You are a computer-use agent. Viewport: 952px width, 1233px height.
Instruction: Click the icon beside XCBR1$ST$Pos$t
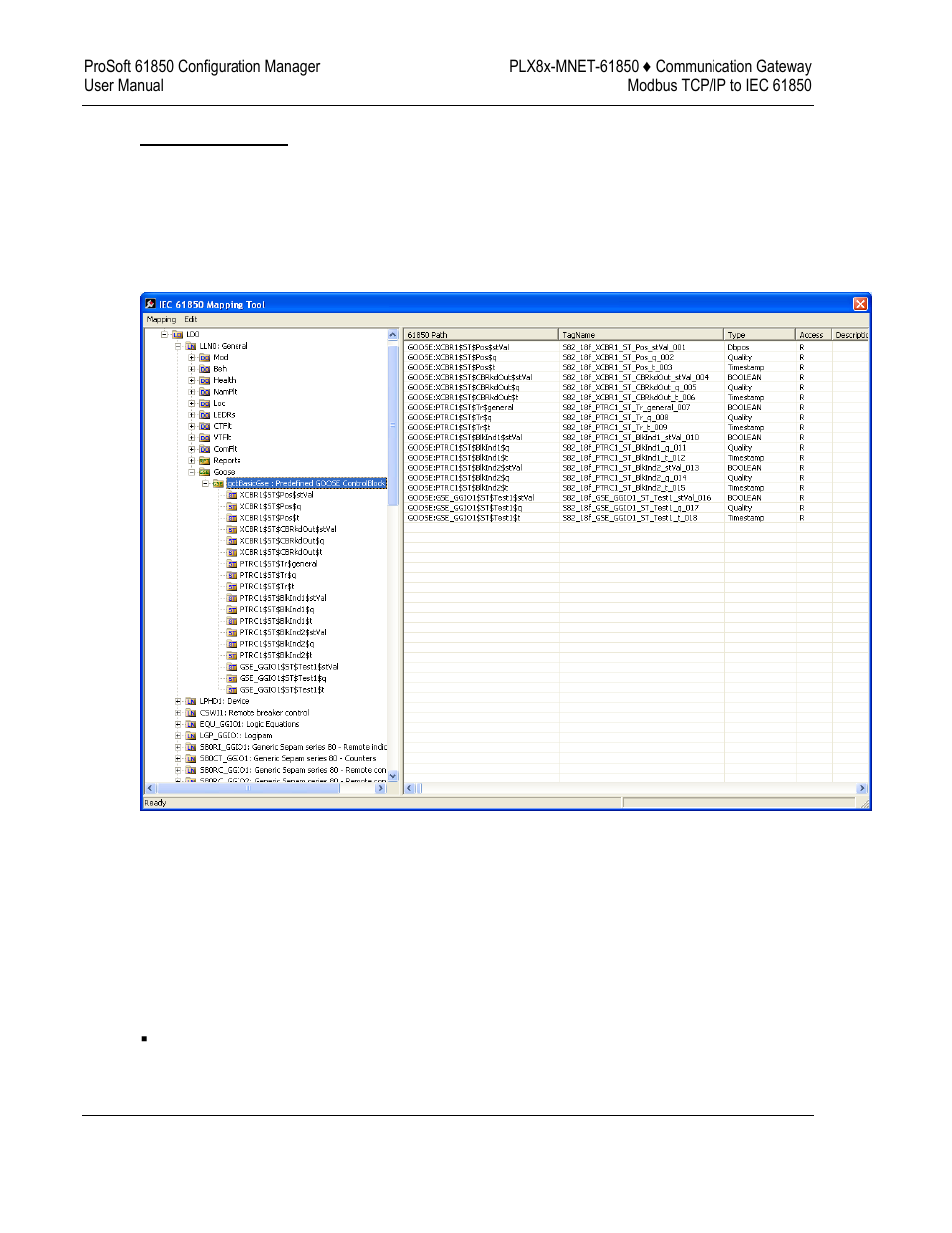pos(233,518)
